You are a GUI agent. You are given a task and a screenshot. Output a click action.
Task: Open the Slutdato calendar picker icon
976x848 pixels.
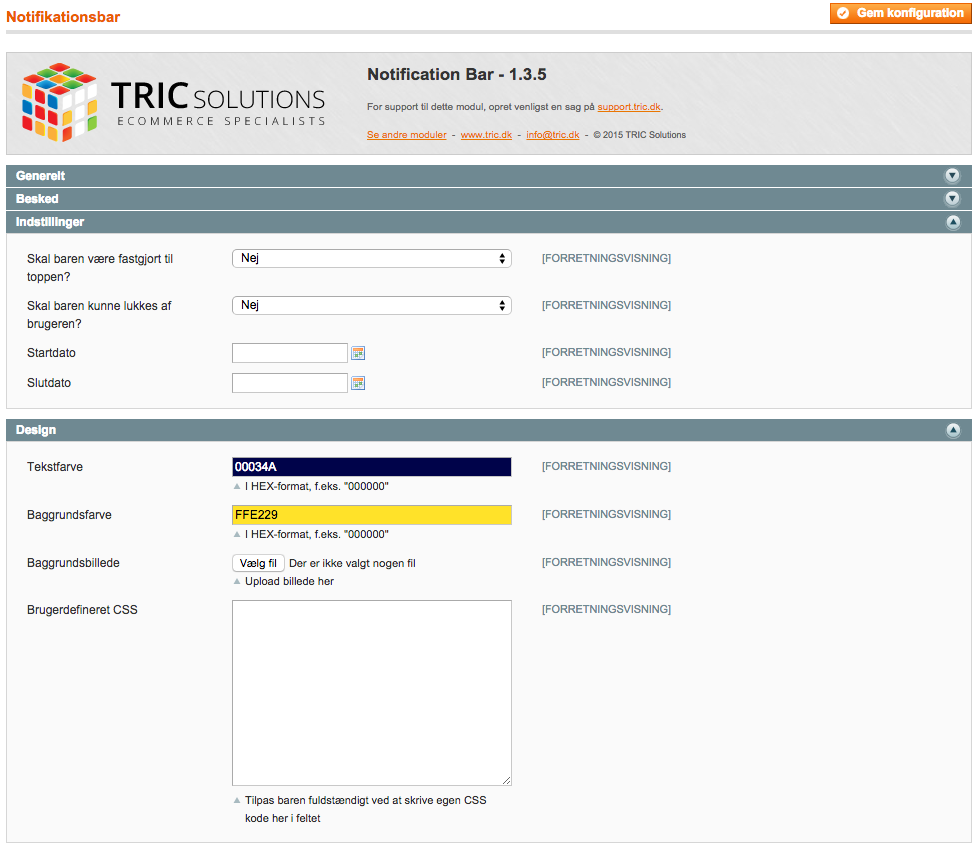point(358,383)
